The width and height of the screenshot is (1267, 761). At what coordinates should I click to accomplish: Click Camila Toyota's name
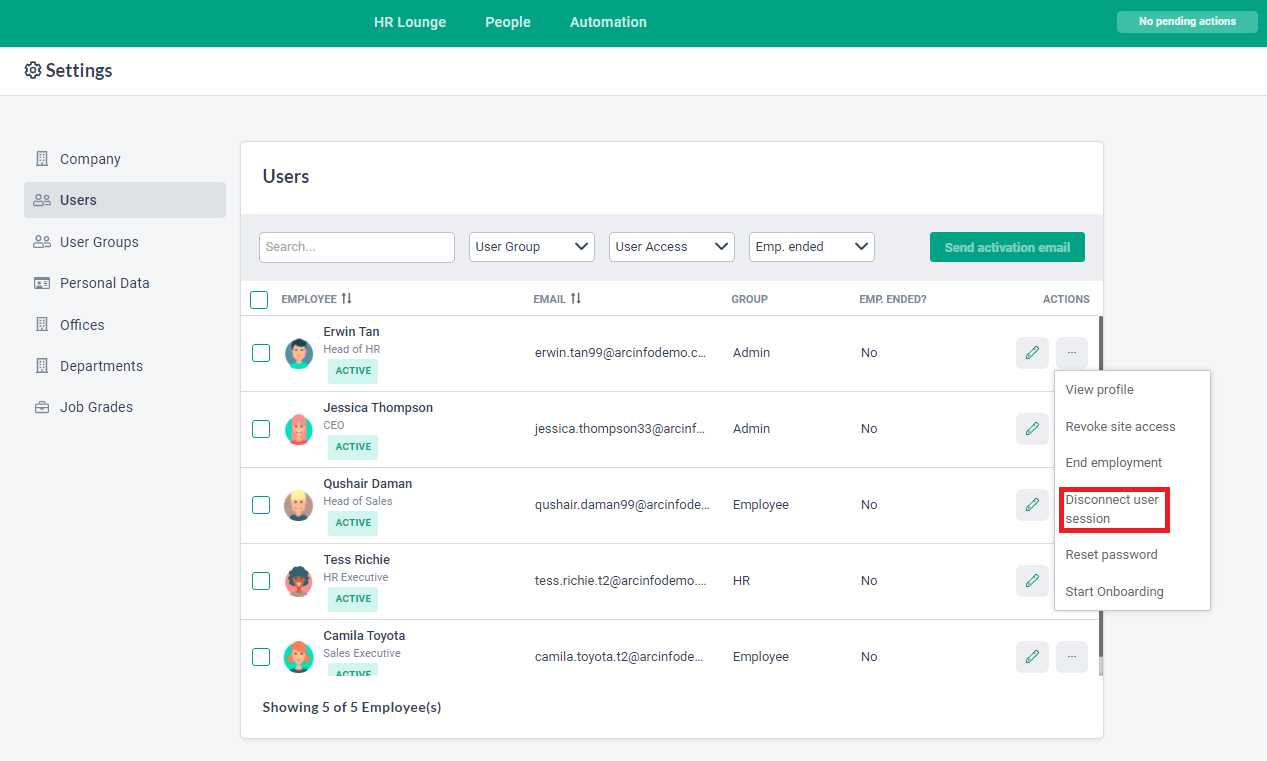pos(364,636)
